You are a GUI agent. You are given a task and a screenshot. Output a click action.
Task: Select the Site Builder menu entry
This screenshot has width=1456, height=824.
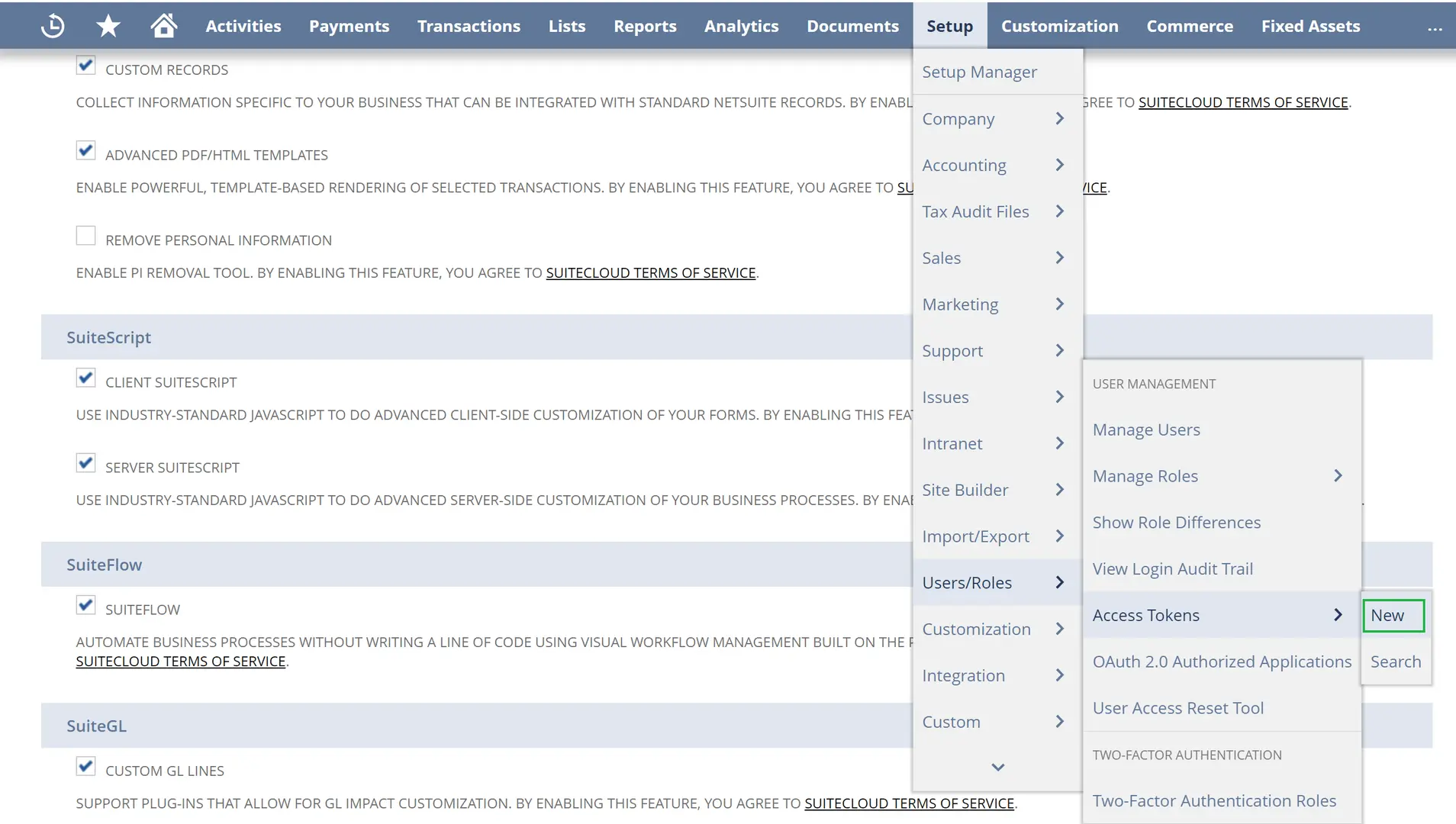click(997, 490)
